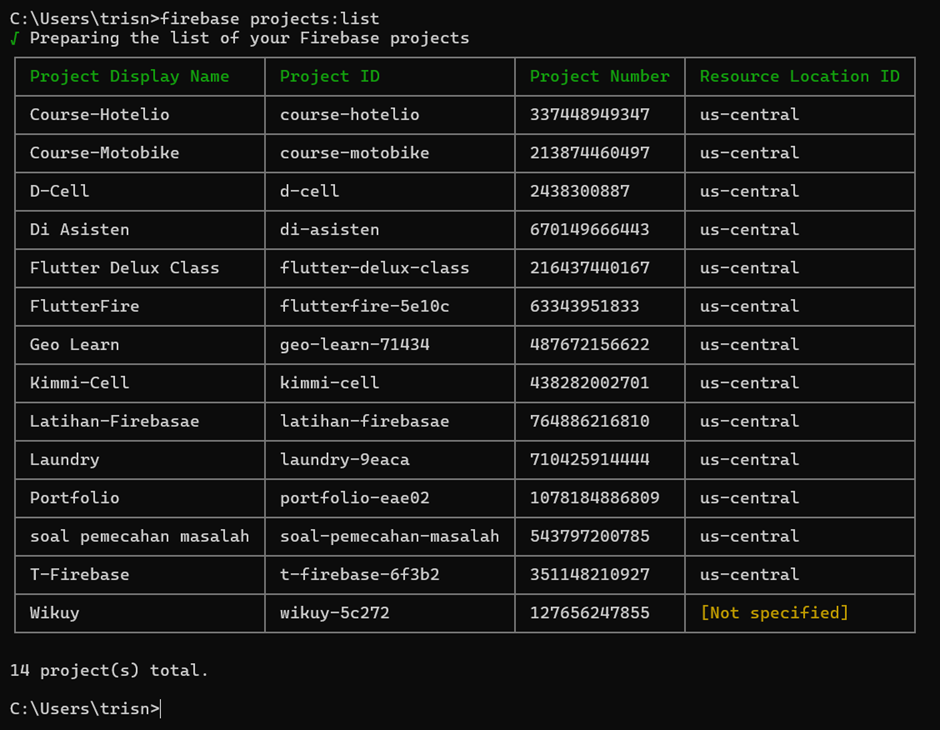The height and width of the screenshot is (730, 940).
Task: Click the laundry-9eaca project ID
Action: (345, 460)
